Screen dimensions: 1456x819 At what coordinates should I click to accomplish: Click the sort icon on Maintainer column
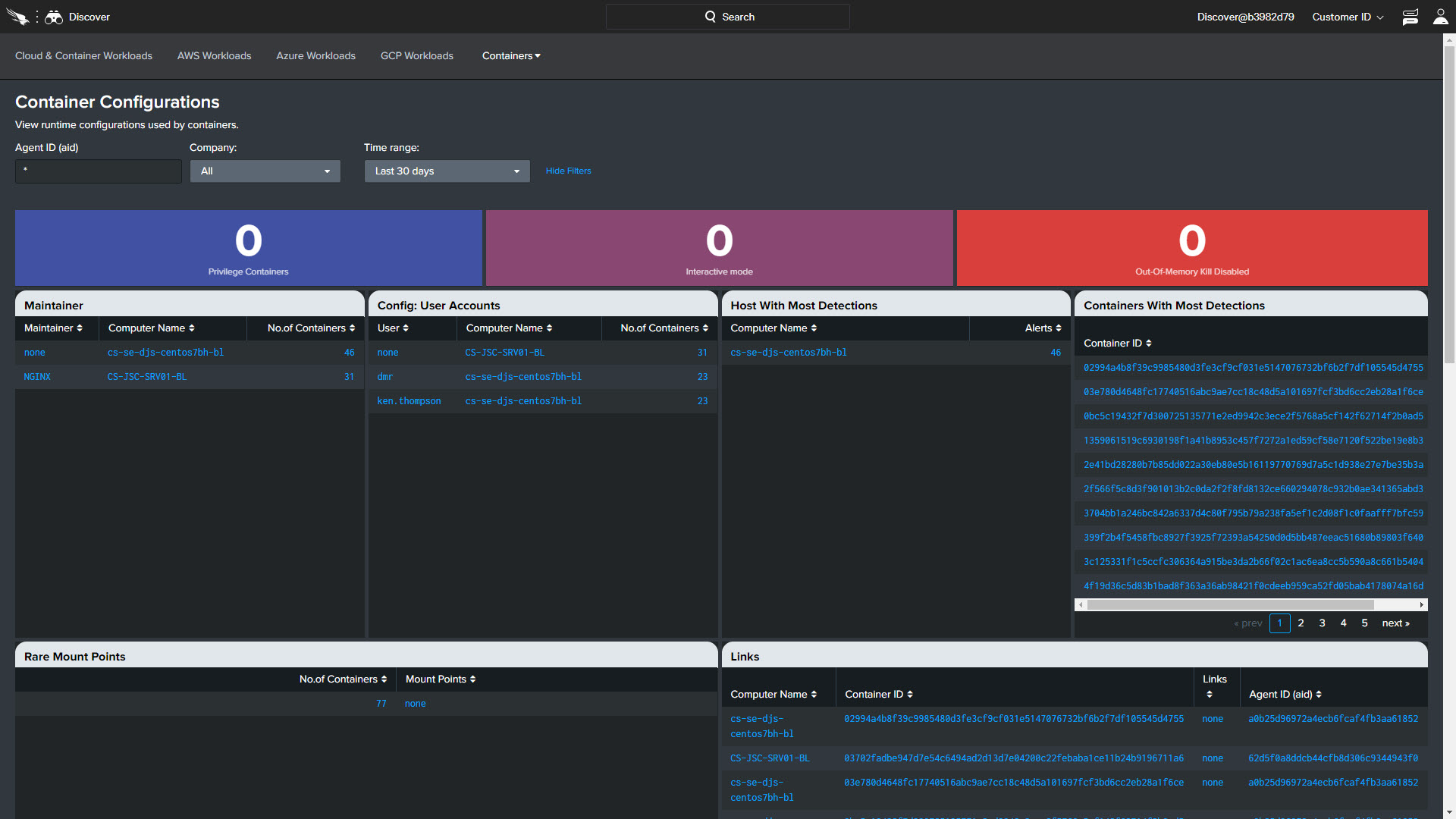[79, 328]
